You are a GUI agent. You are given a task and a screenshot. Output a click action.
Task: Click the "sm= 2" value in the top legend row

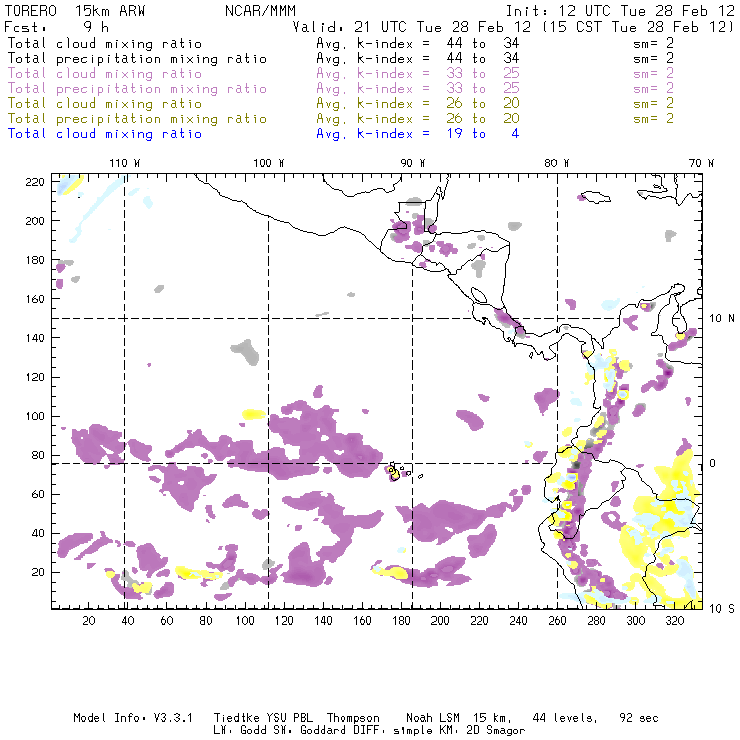[x=653, y=44]
